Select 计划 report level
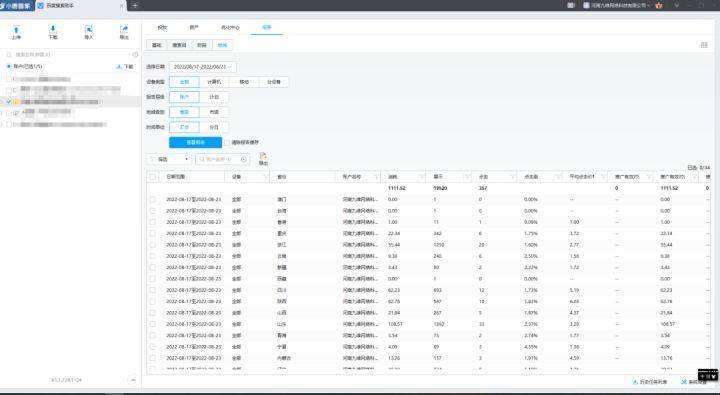Image resolution: width=720 pixels, height=395 pixels. pyautogui.click(x=214, y=97)
